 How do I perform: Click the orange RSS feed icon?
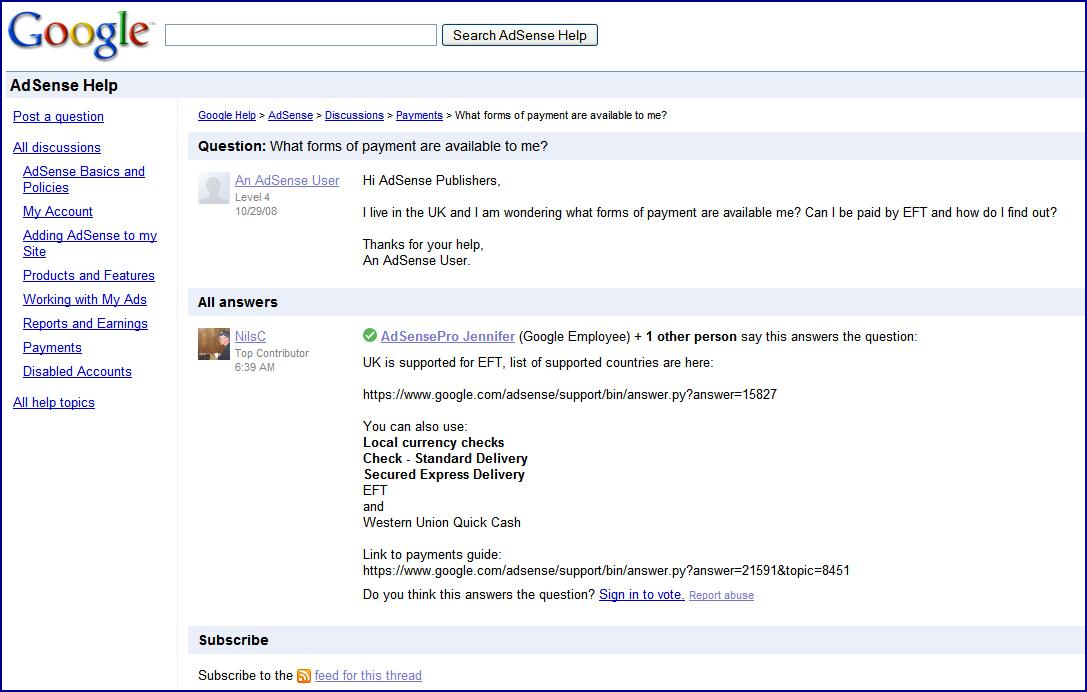304,676
